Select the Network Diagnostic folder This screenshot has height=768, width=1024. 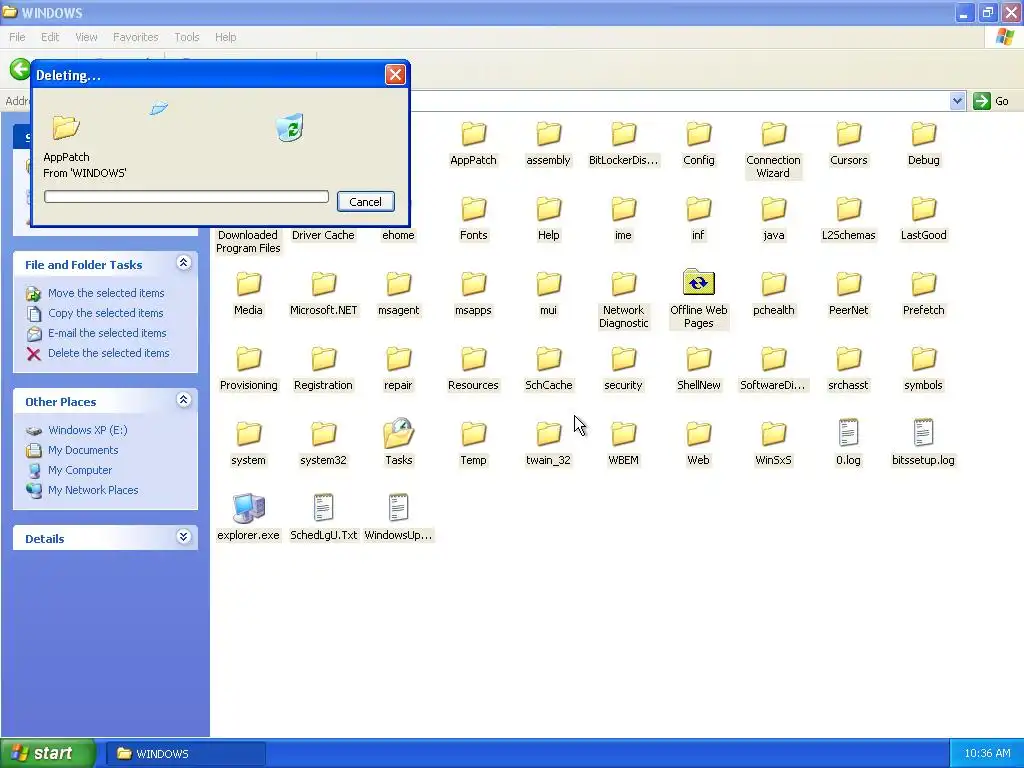[x=624, y=301]
